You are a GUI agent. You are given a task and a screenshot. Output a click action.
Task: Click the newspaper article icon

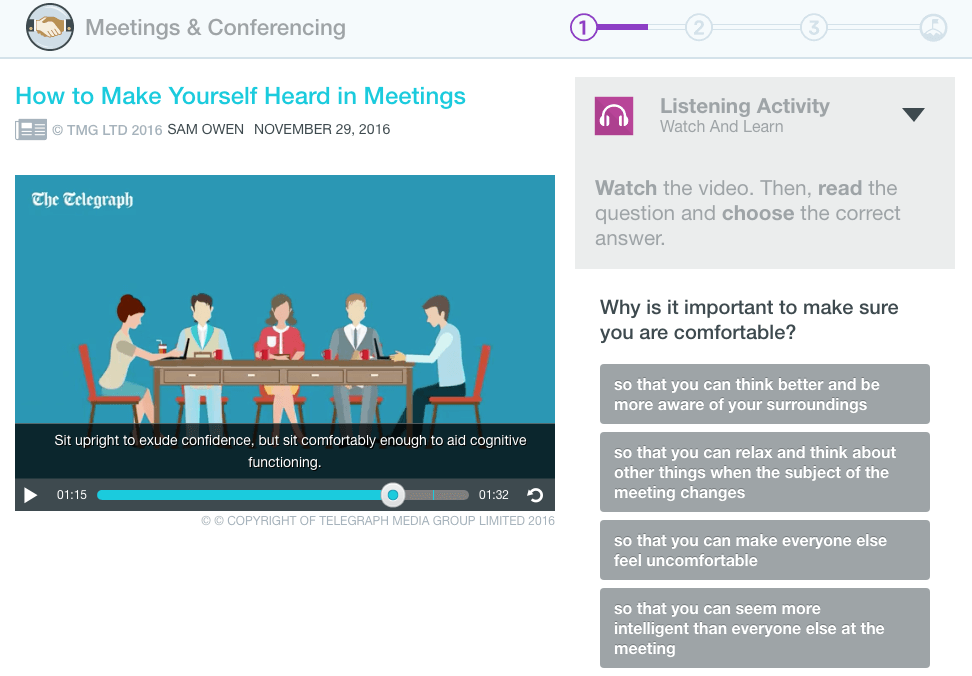(x=31, y=130)
